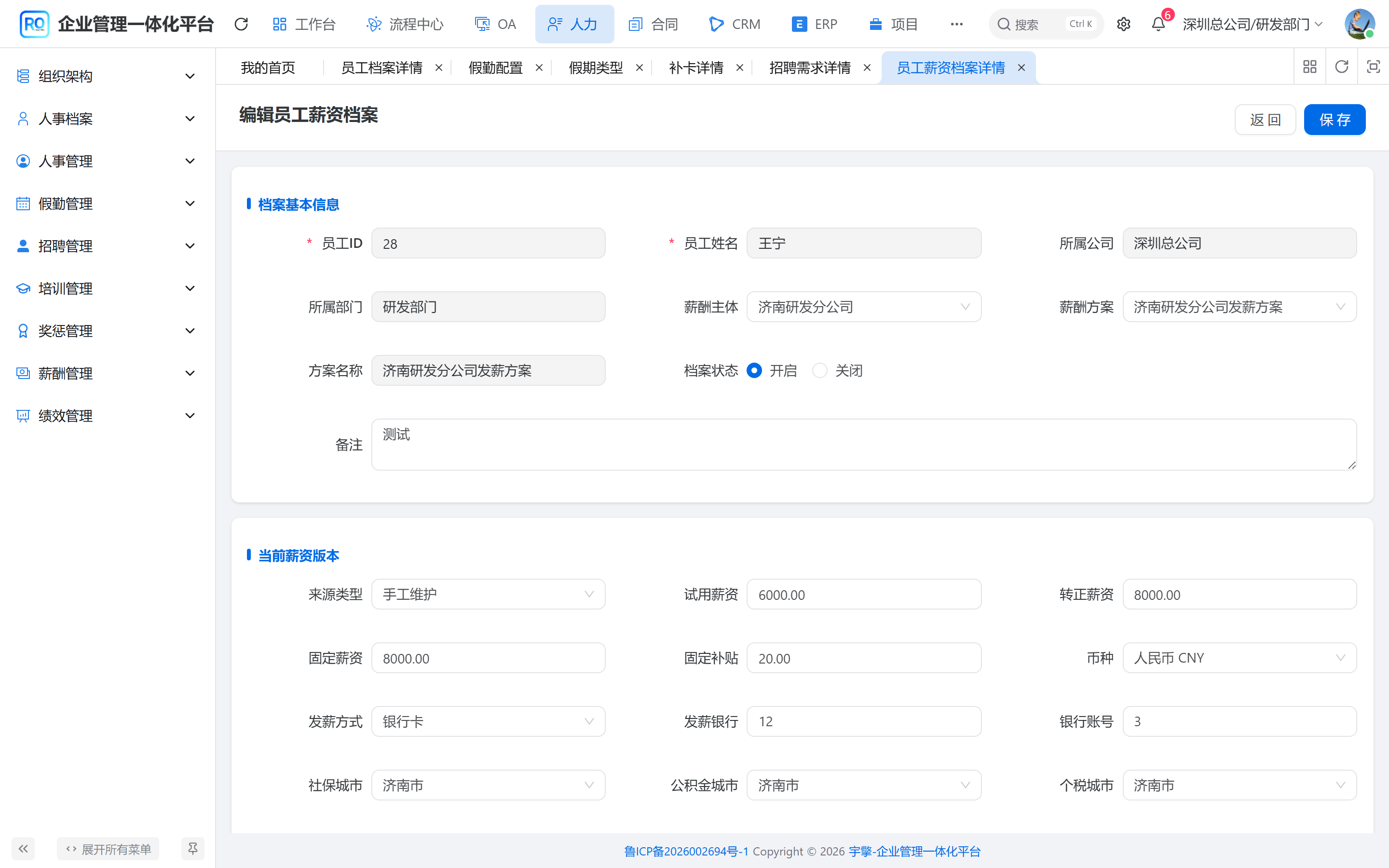1389x868 pixels.
Task: Open the CRM module in the top nav
Action: pos(735,24)
